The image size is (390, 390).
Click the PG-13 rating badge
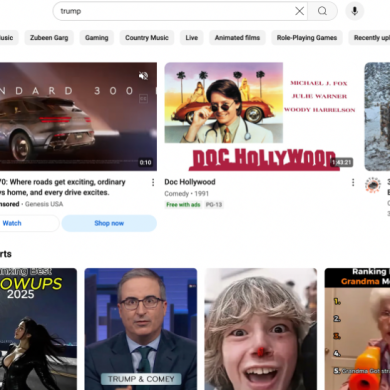(x=214, y=205)
